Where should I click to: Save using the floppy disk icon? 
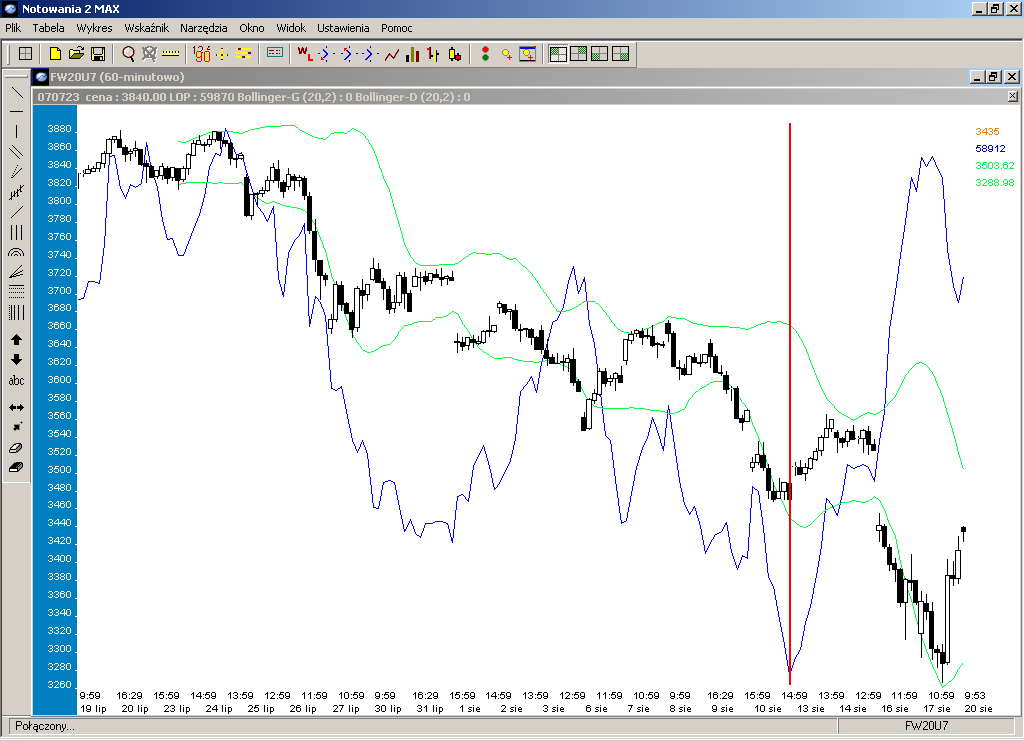[98, 54]
